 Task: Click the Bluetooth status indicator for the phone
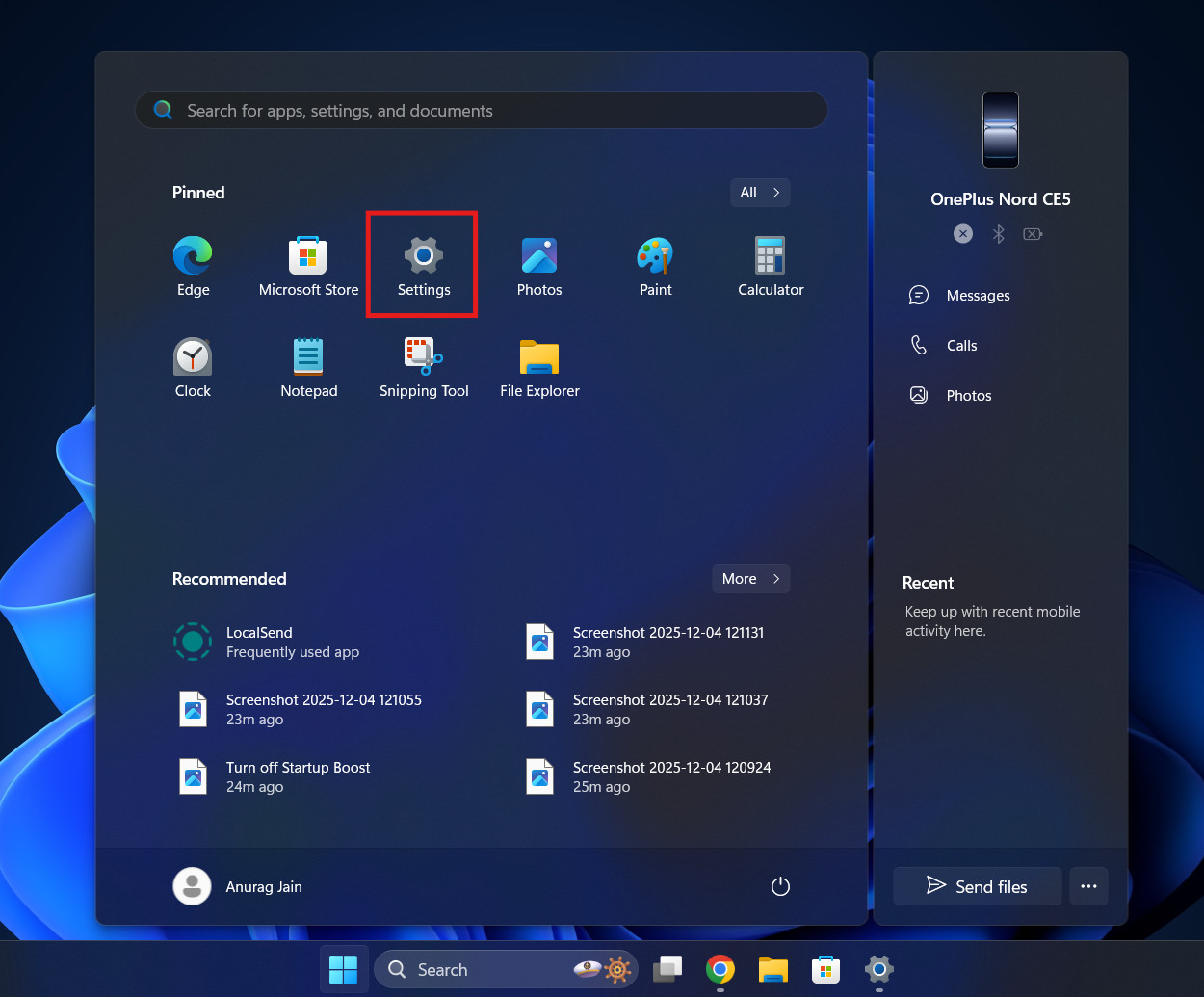(x=998, y=233)
